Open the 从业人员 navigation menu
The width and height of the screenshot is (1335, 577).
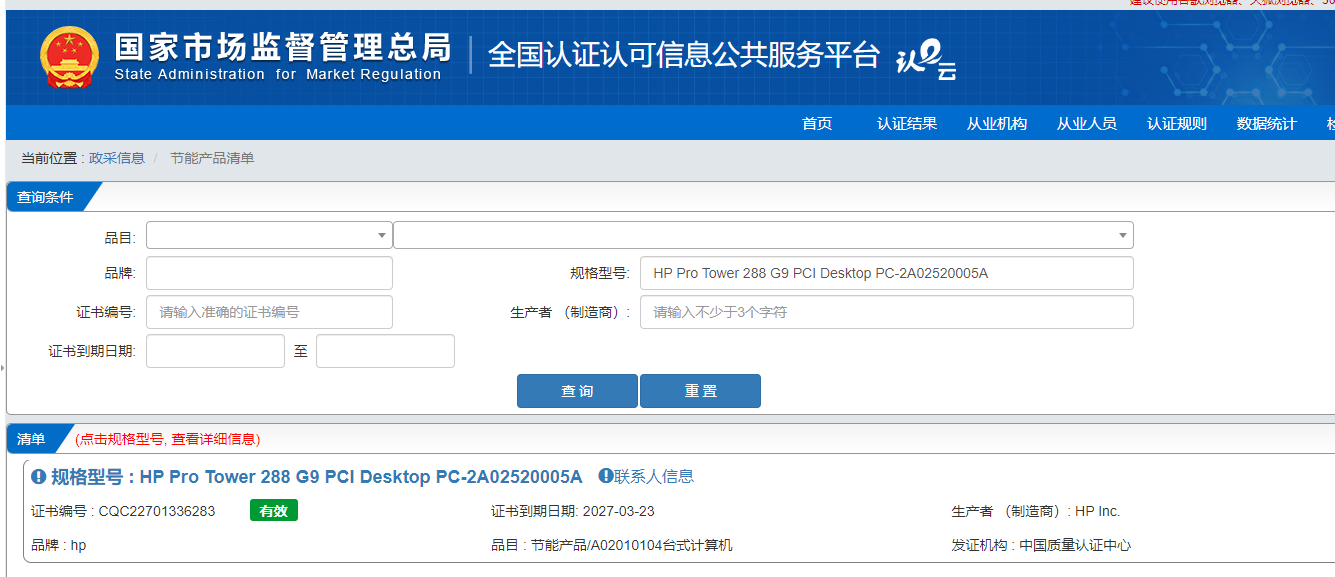(1087, 124)
